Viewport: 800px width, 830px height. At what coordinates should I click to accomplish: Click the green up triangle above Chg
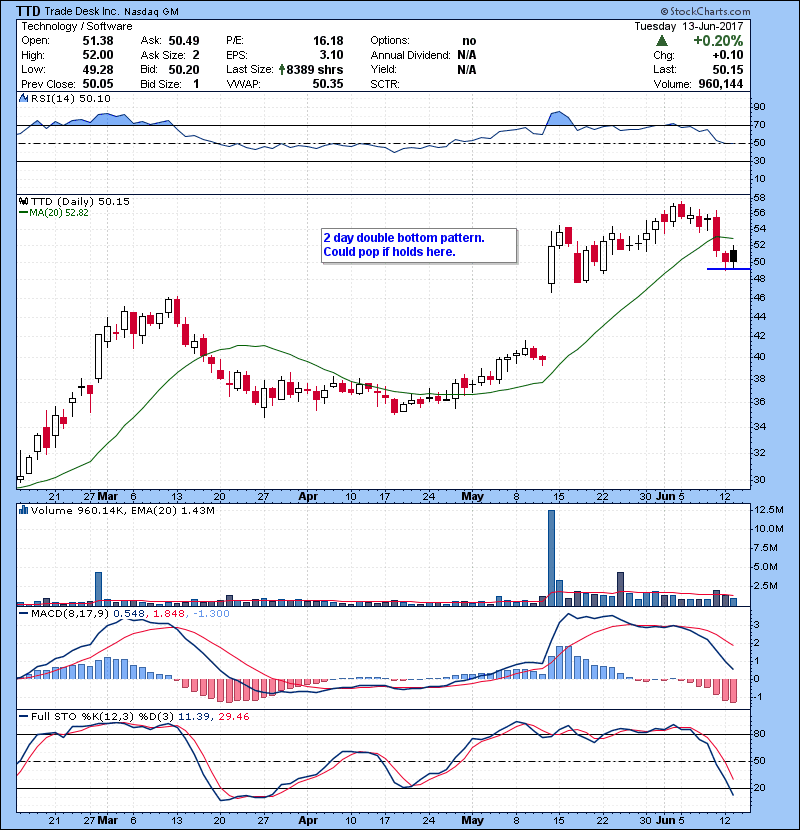(x=661, y=40)
